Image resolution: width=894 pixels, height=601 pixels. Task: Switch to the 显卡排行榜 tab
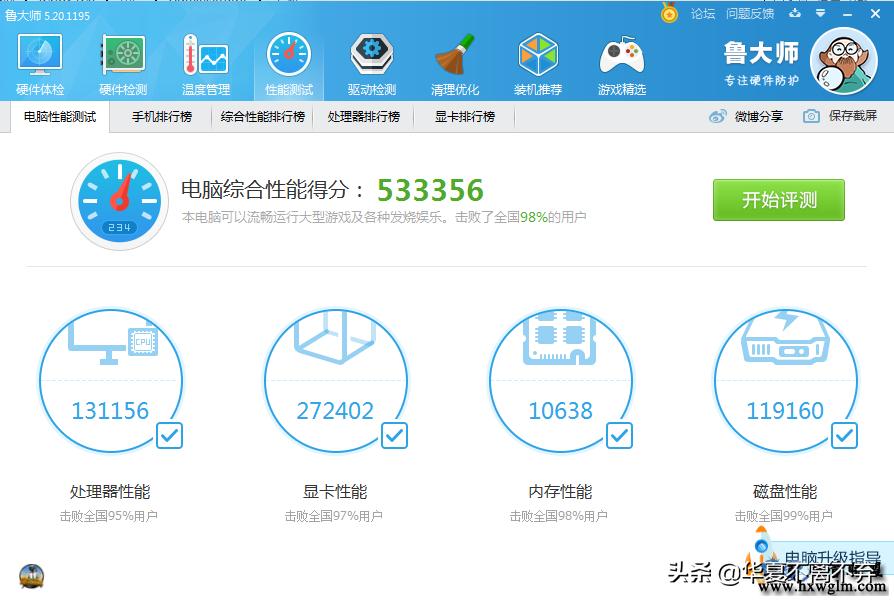463,116
